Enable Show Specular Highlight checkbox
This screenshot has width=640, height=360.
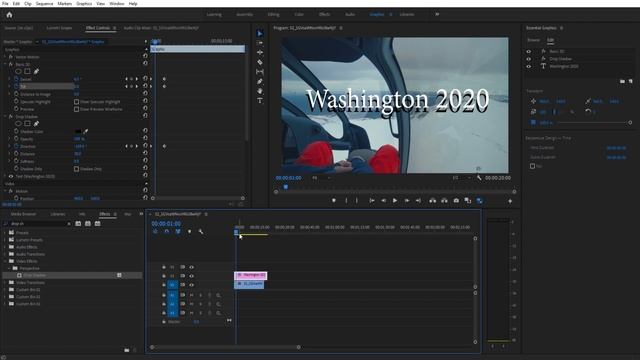pos(76,102)
